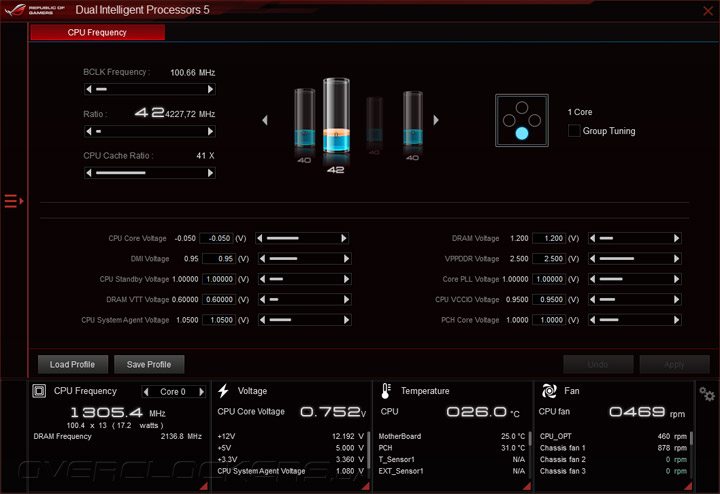Increase DRAM VTT Voltage with right arrow

(x=346, y=299)
